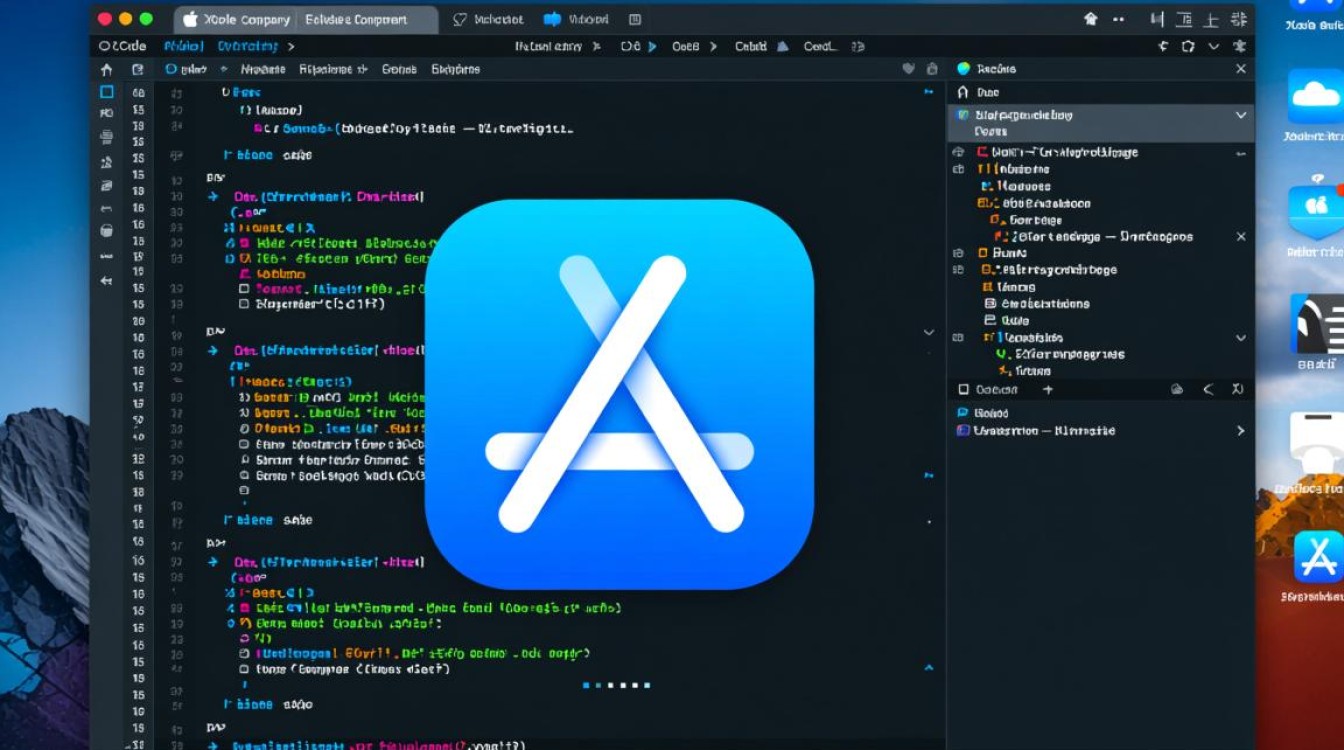
Task: Click the blue up caret near editor scrollbar
Action: coord(929,668)
